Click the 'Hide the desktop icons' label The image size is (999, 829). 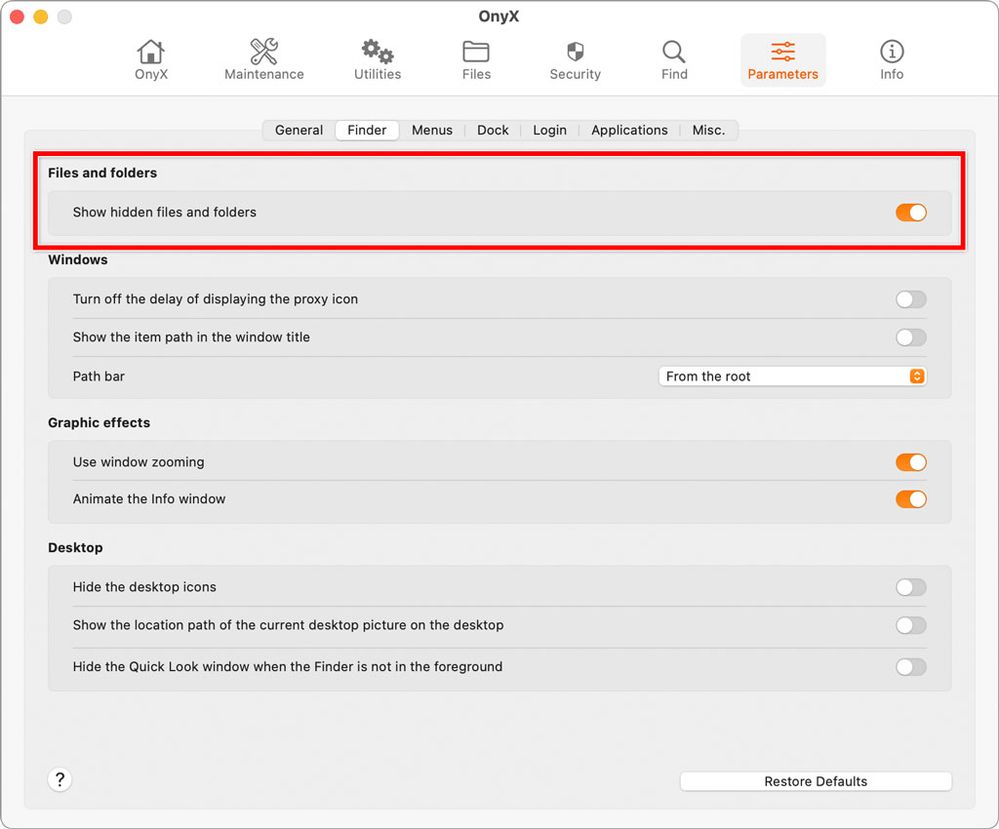[x=145, y=587]
